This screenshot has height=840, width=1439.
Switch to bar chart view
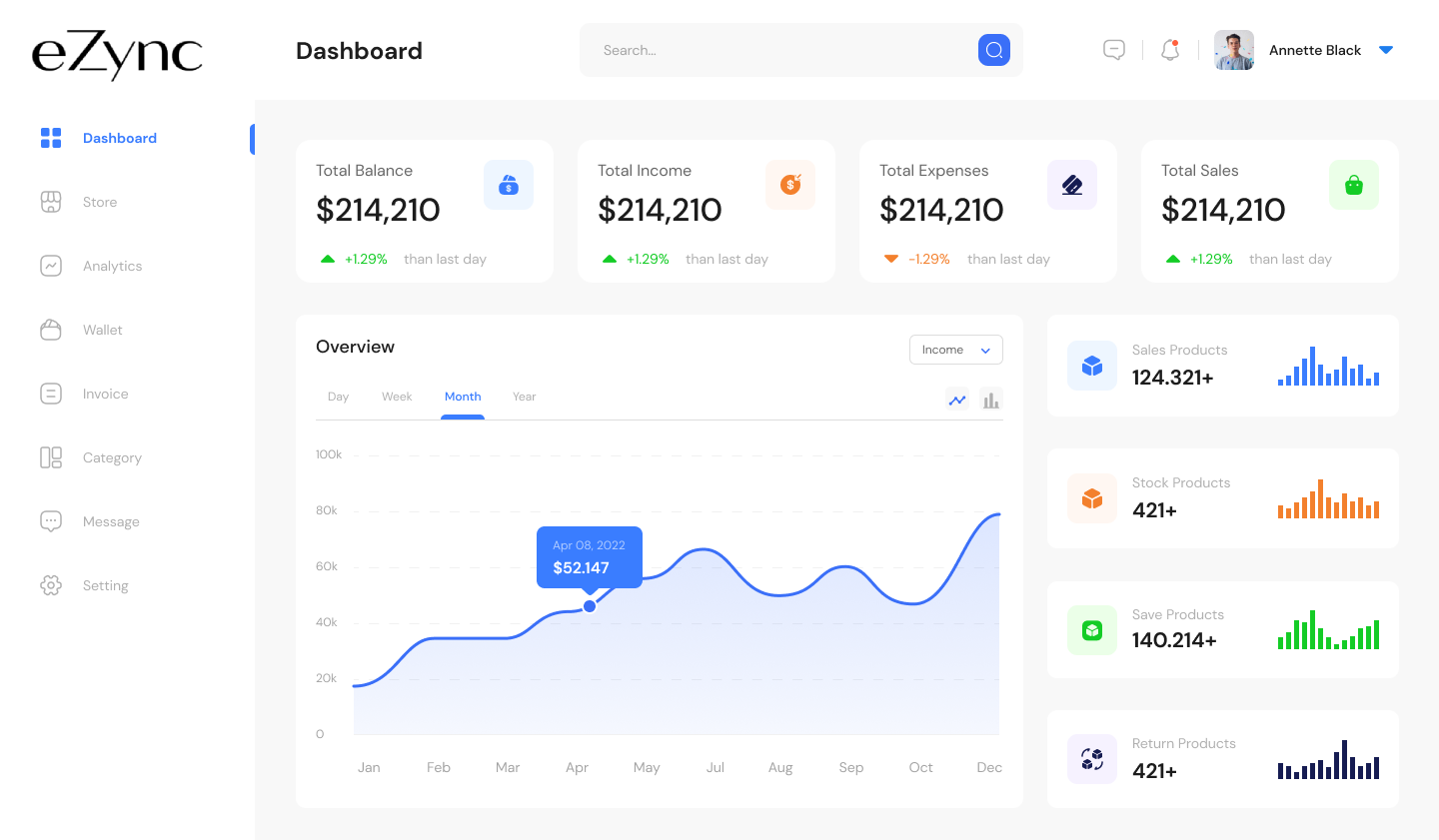tap(990, 401)
